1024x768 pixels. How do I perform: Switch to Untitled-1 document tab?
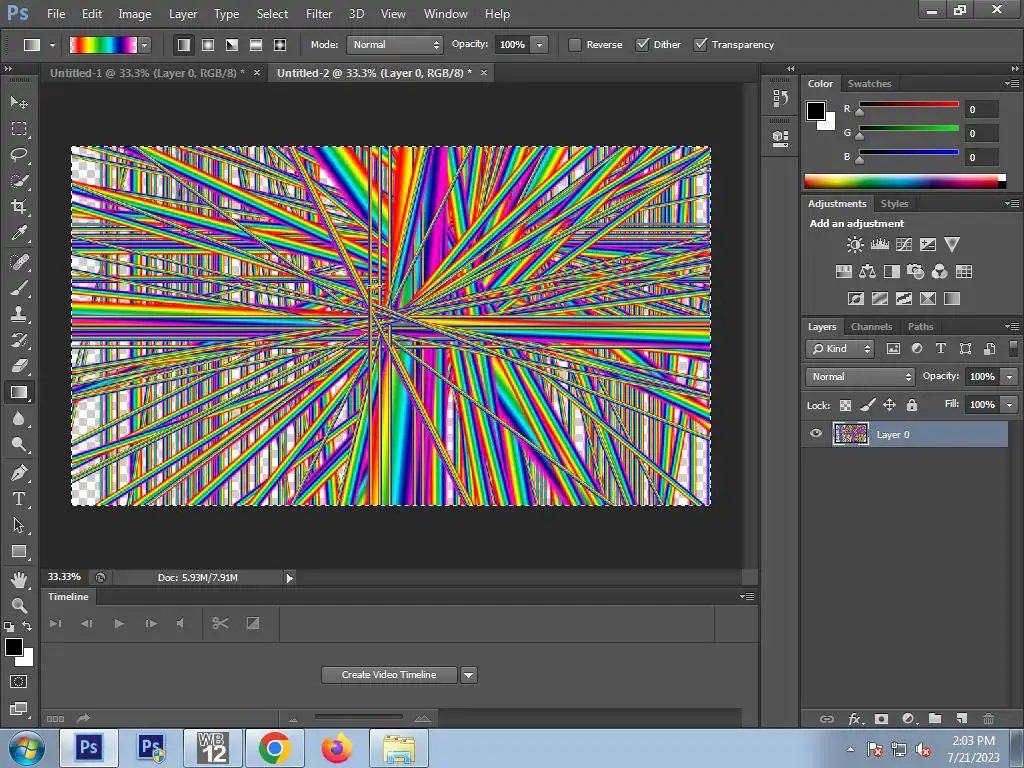pyautogui.click(x=147, y=73)
